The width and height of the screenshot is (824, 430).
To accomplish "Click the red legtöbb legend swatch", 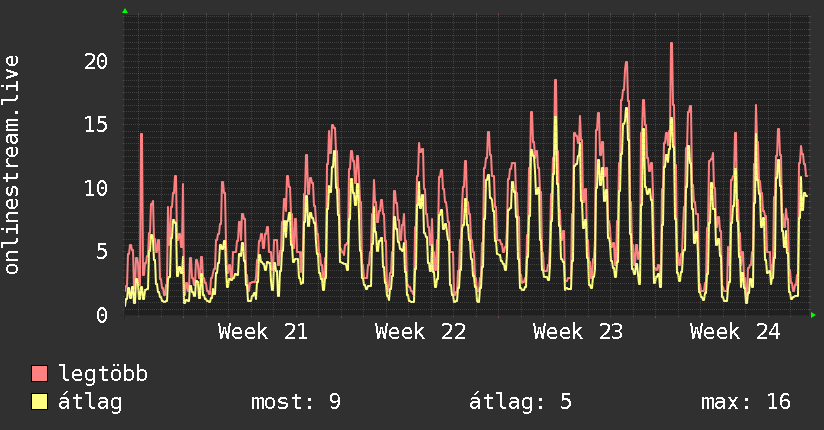I will [x=39, y=373].
